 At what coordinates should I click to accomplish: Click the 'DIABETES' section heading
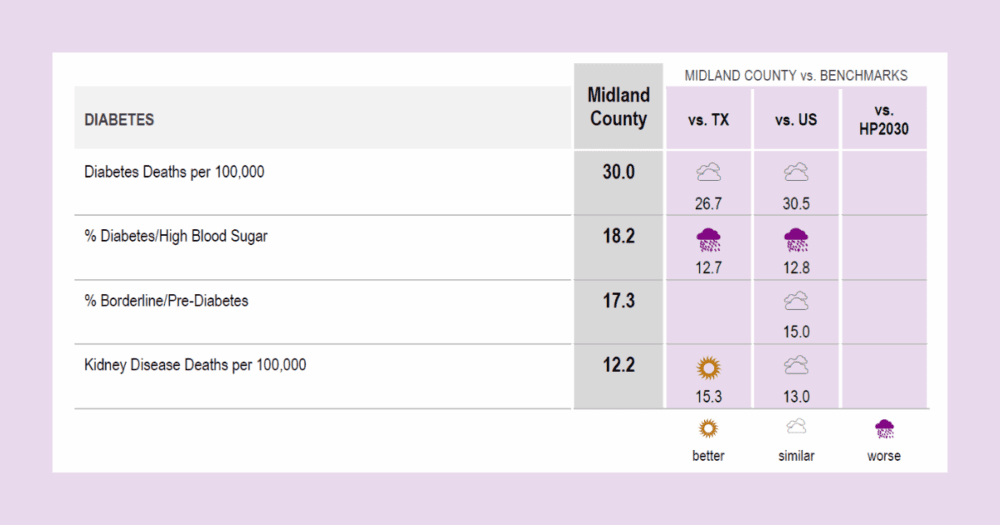pyautogui.click(x=119, y=120)
